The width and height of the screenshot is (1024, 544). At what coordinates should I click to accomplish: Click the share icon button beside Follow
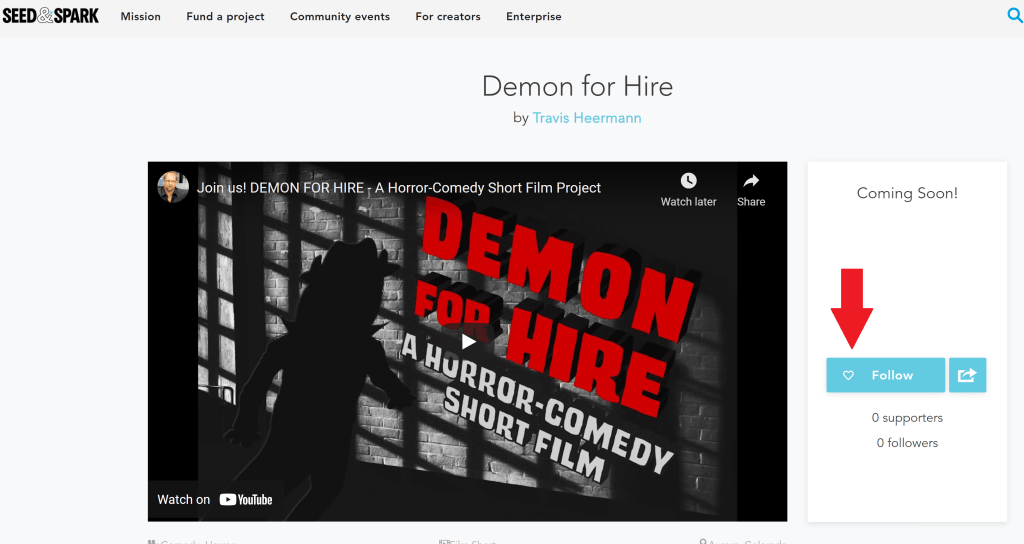point(967,375)
